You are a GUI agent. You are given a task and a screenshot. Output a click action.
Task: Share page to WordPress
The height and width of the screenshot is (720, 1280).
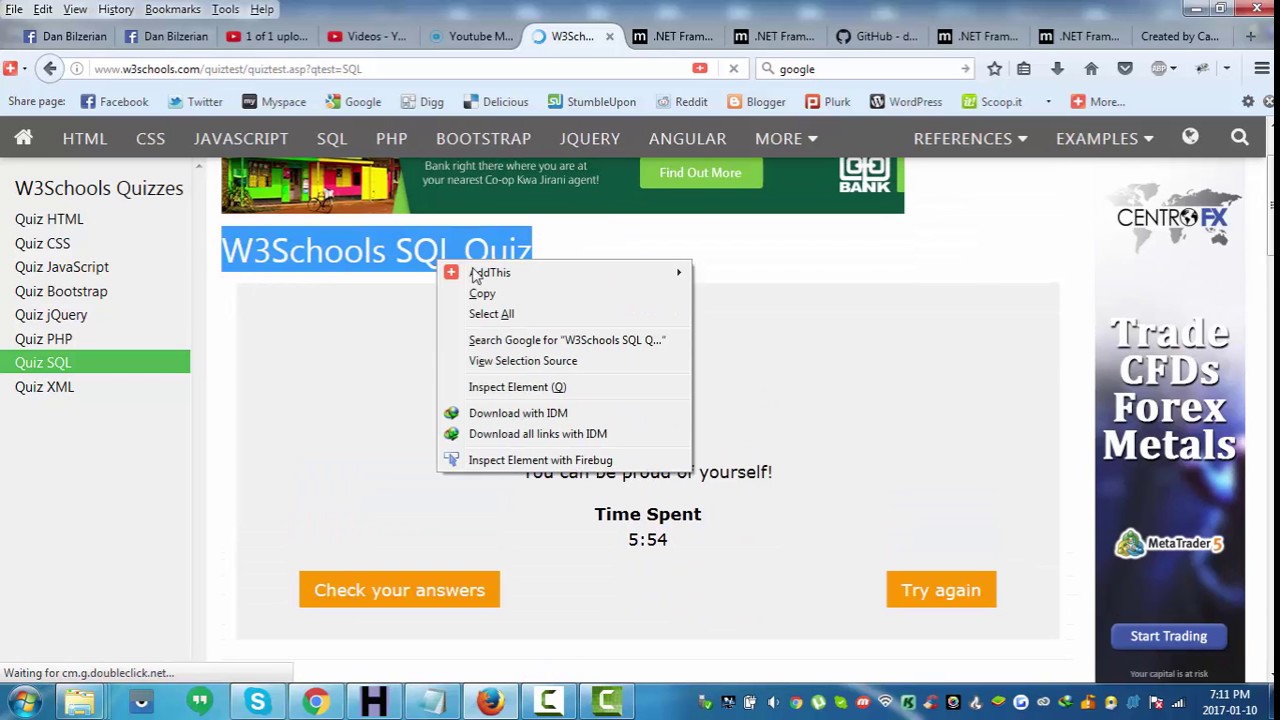(x=905, y=102)
